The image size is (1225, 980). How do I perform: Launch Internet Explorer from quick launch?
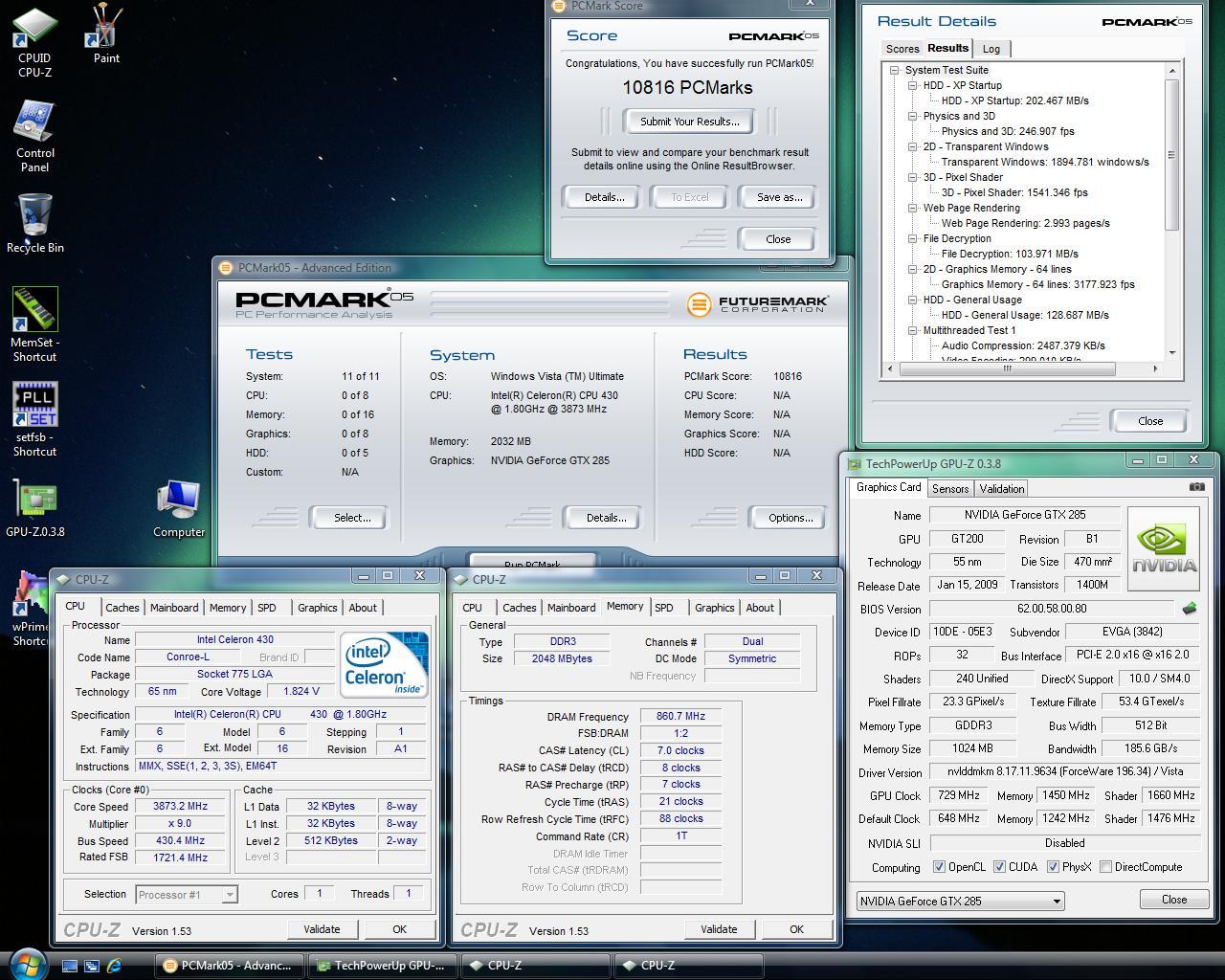coord(114,966)
